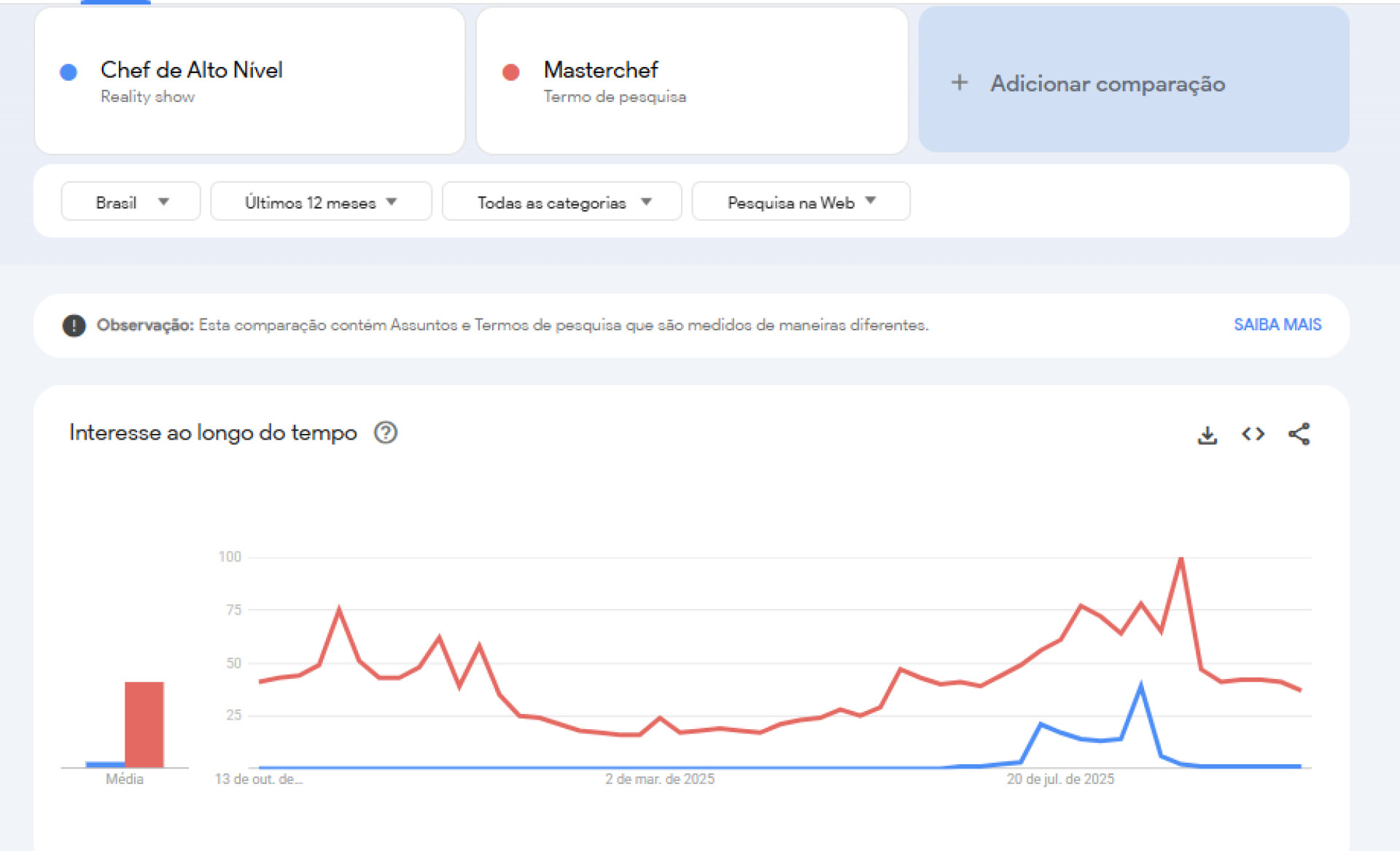Select the Chef de Alto Nível comparison card
1400x851 pixels.
point(250,80)
